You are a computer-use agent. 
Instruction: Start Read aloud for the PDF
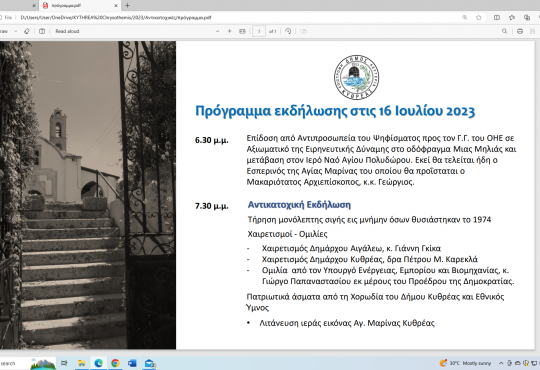[67, 31]
